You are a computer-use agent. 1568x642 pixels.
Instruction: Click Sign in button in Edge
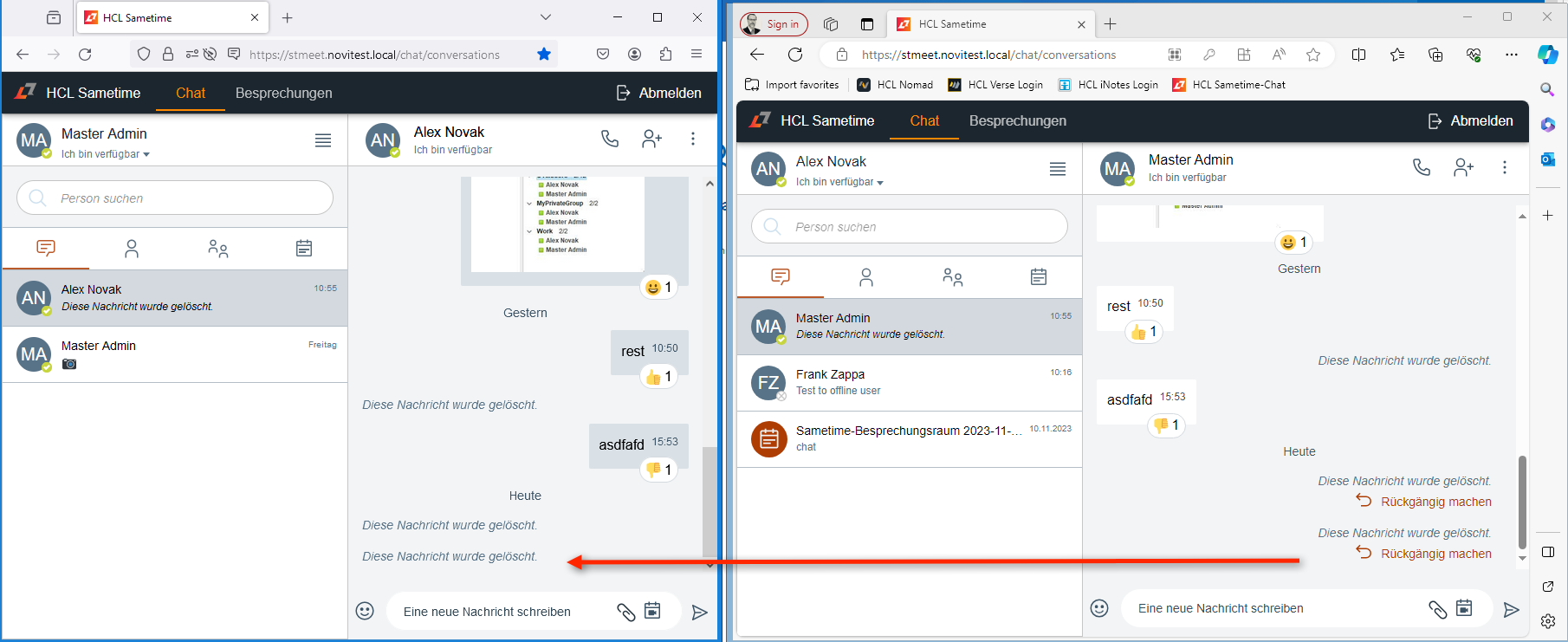pos(774,24)
